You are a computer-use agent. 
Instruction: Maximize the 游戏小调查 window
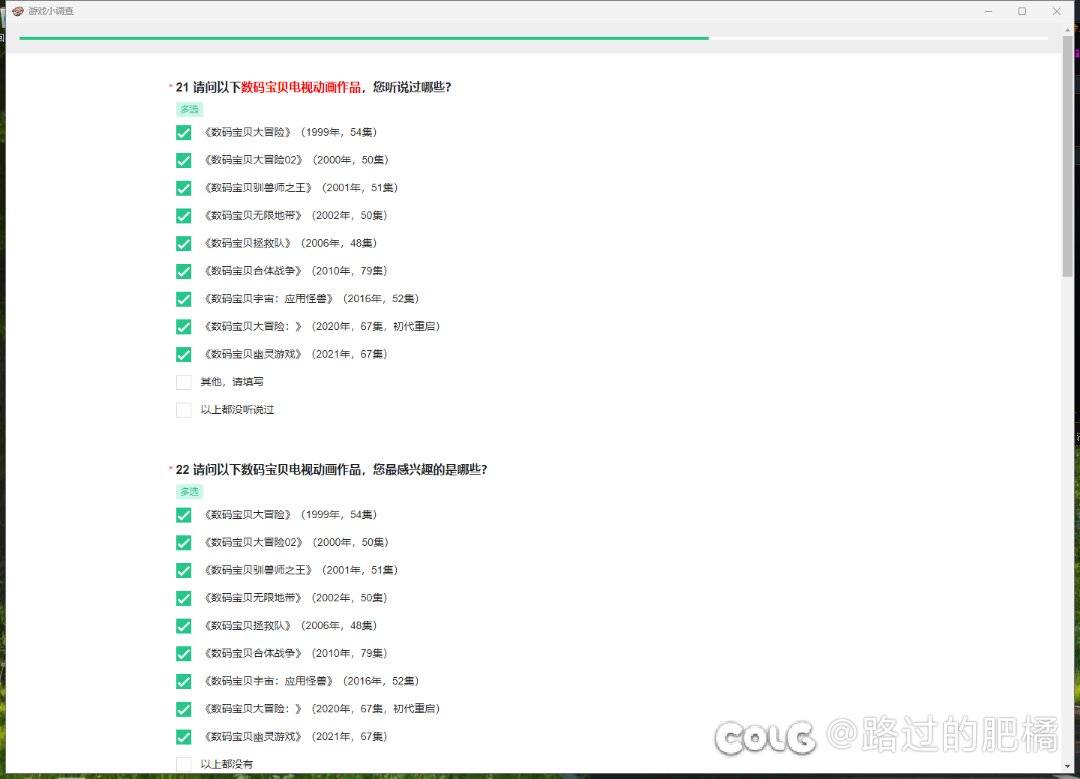tap(1022, 11)
